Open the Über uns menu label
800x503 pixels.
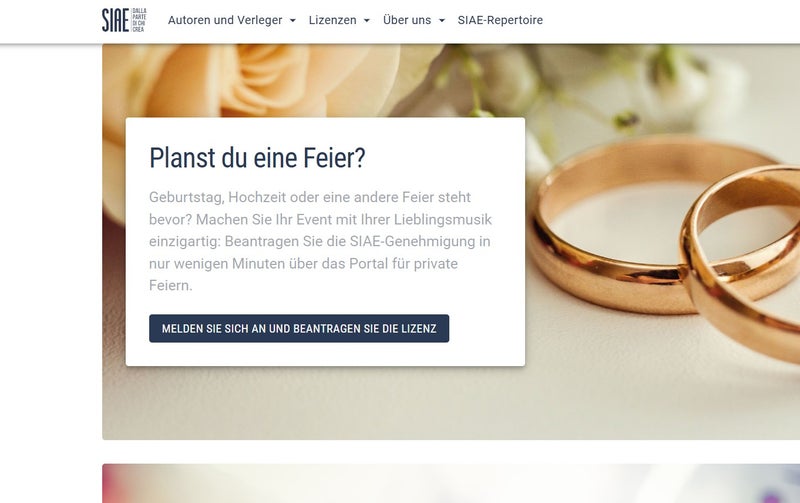(407, 20)
